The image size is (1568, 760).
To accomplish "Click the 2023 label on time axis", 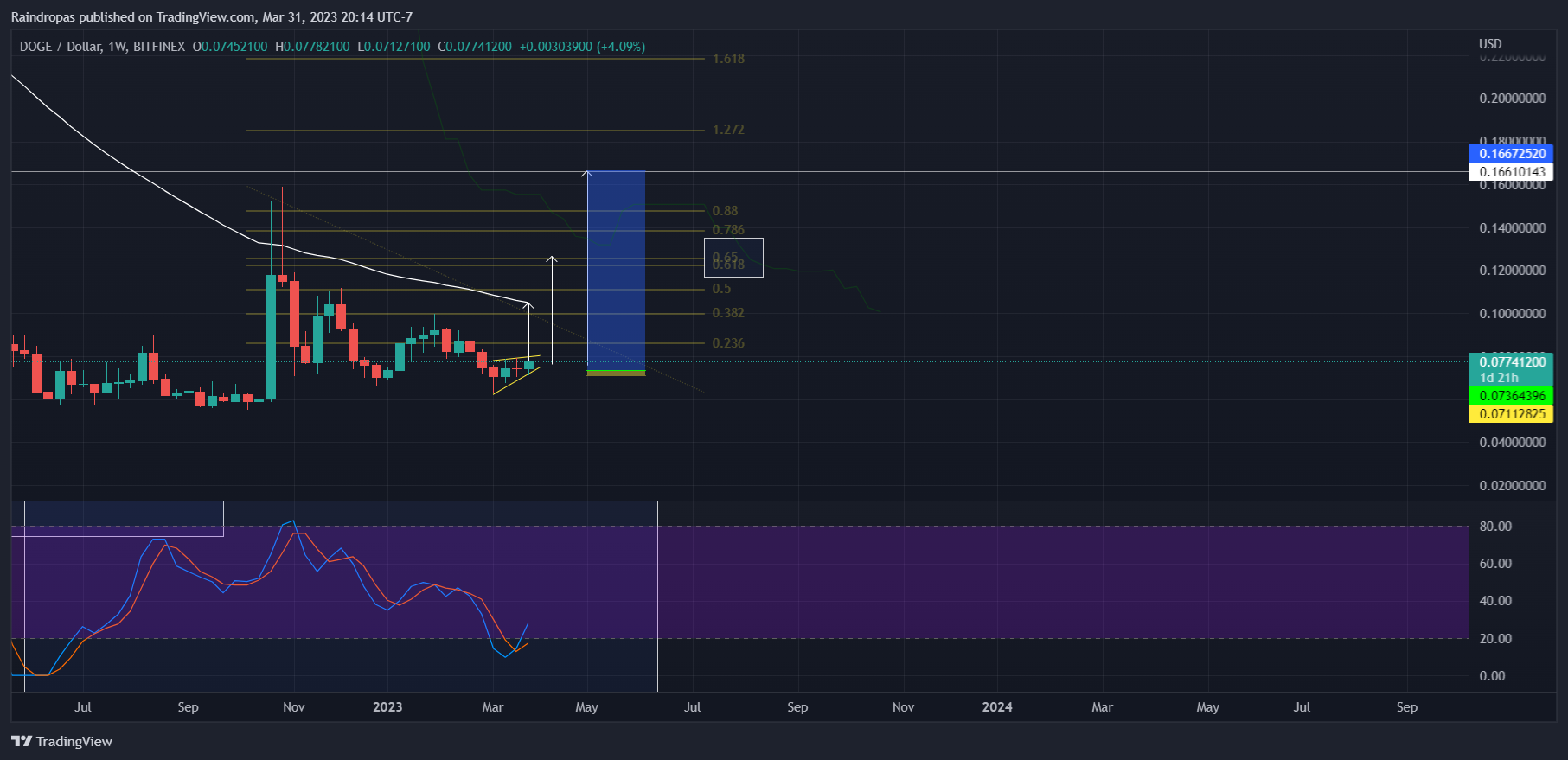I will pos(387,707).
